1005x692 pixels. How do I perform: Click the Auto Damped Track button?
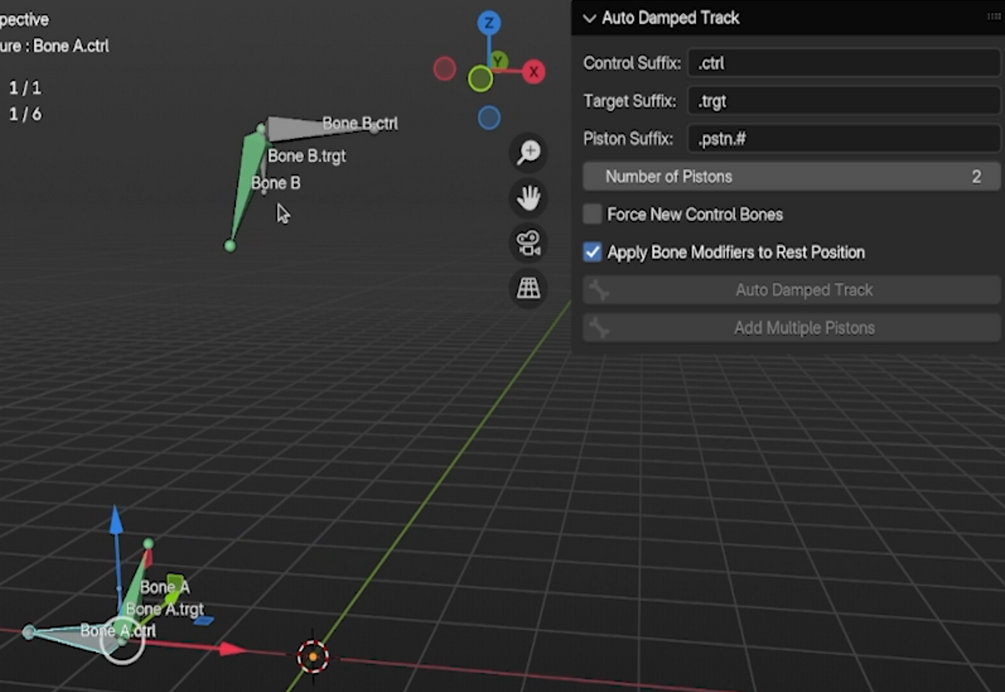[792, 290]
